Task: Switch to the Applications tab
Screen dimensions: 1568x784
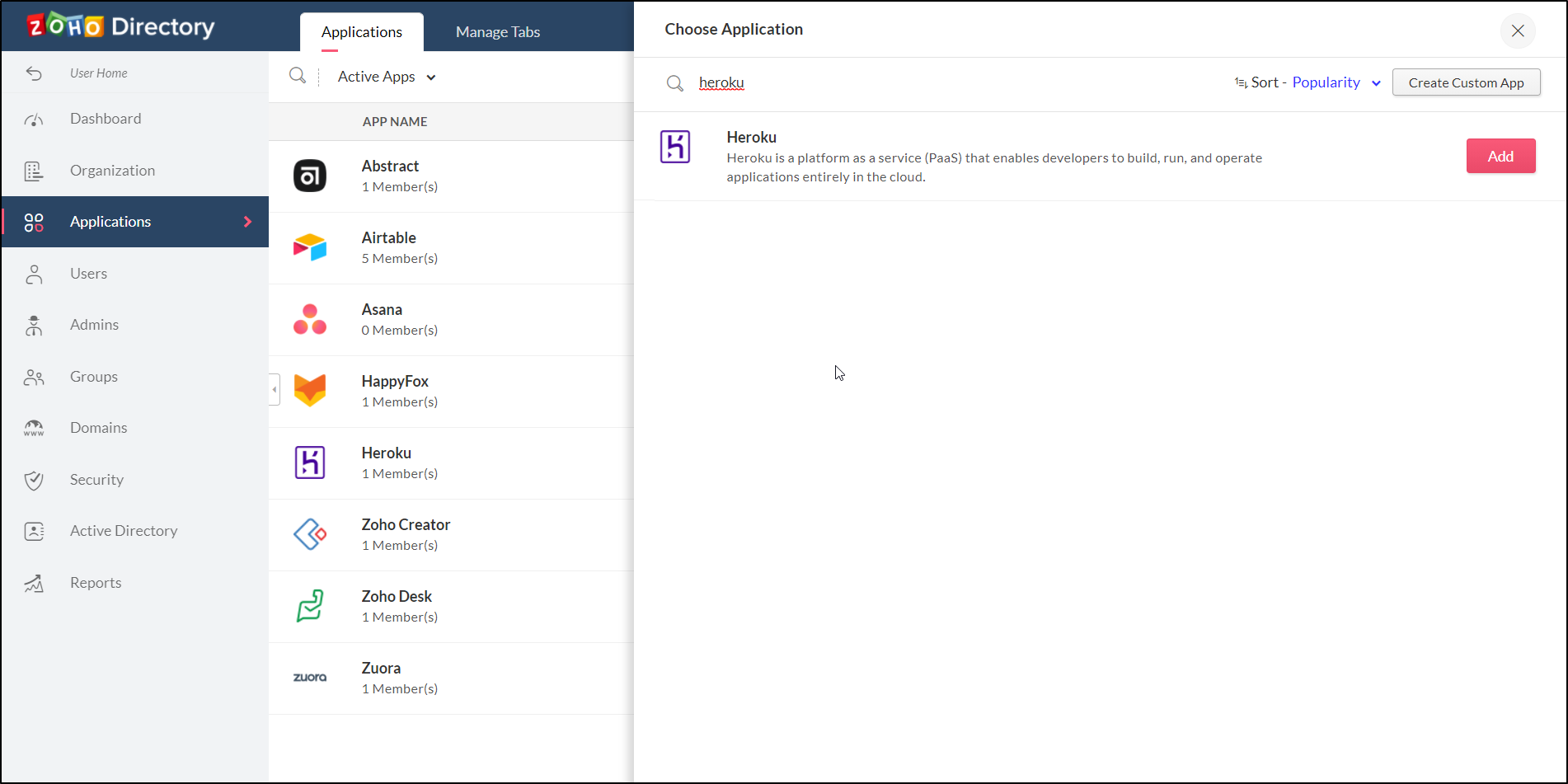Action: click(x=362, y=32)
